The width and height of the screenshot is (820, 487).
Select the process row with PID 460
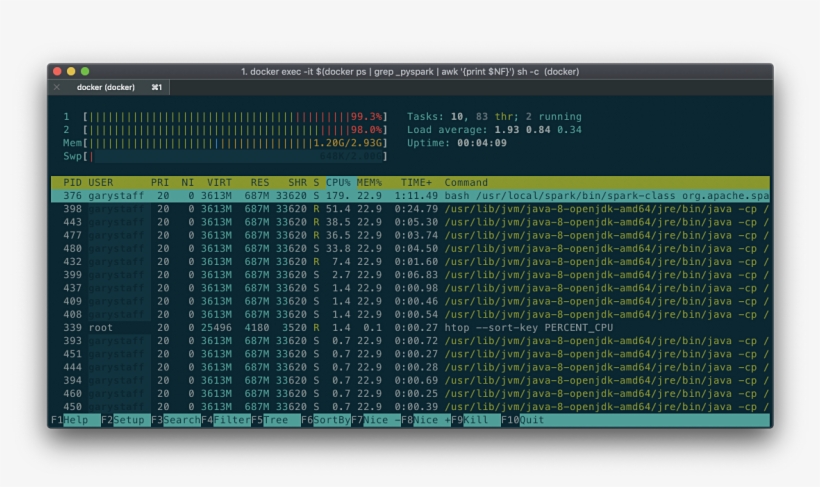411,393
